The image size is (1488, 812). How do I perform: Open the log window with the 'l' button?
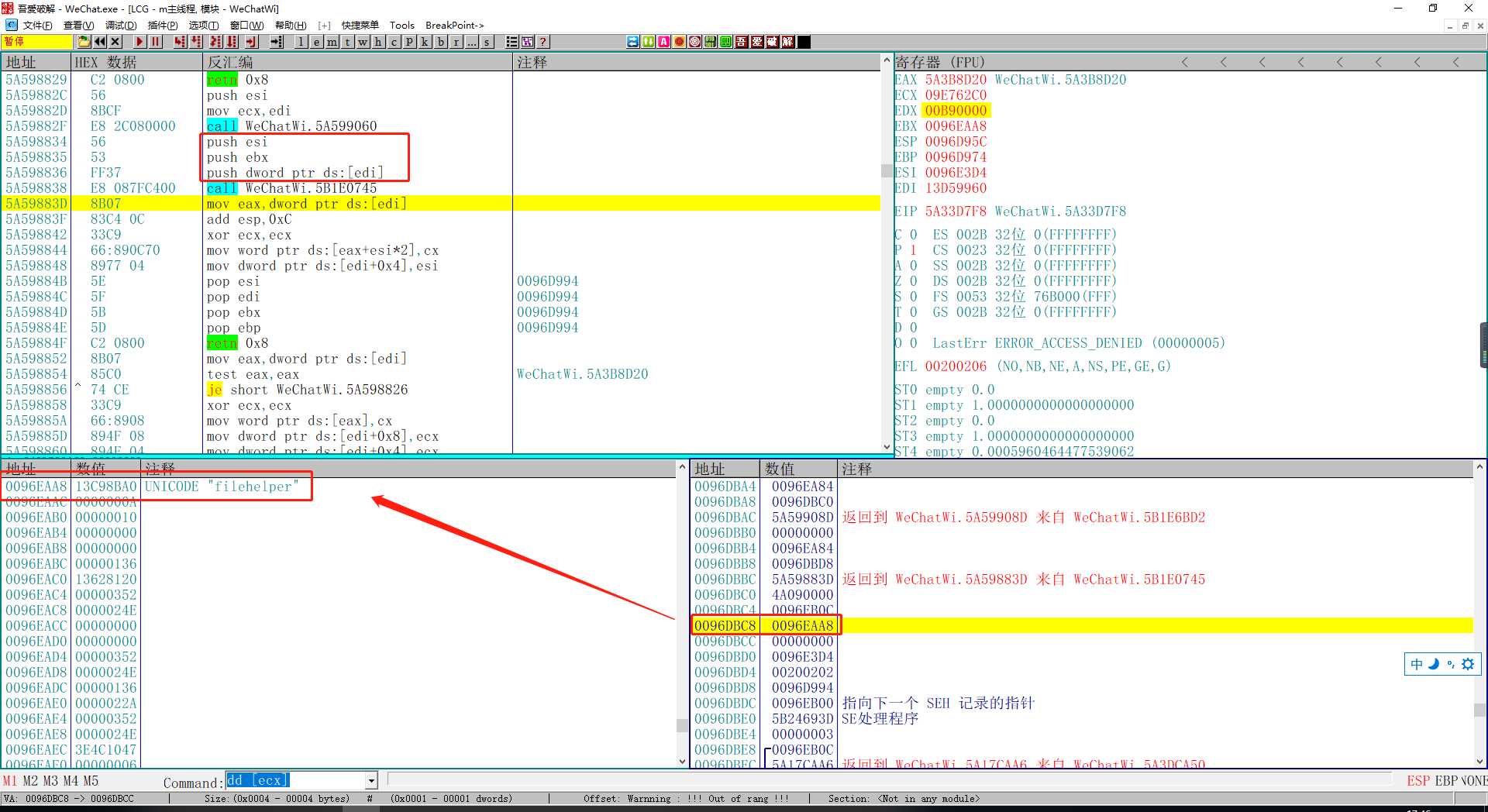click(301, 42)
